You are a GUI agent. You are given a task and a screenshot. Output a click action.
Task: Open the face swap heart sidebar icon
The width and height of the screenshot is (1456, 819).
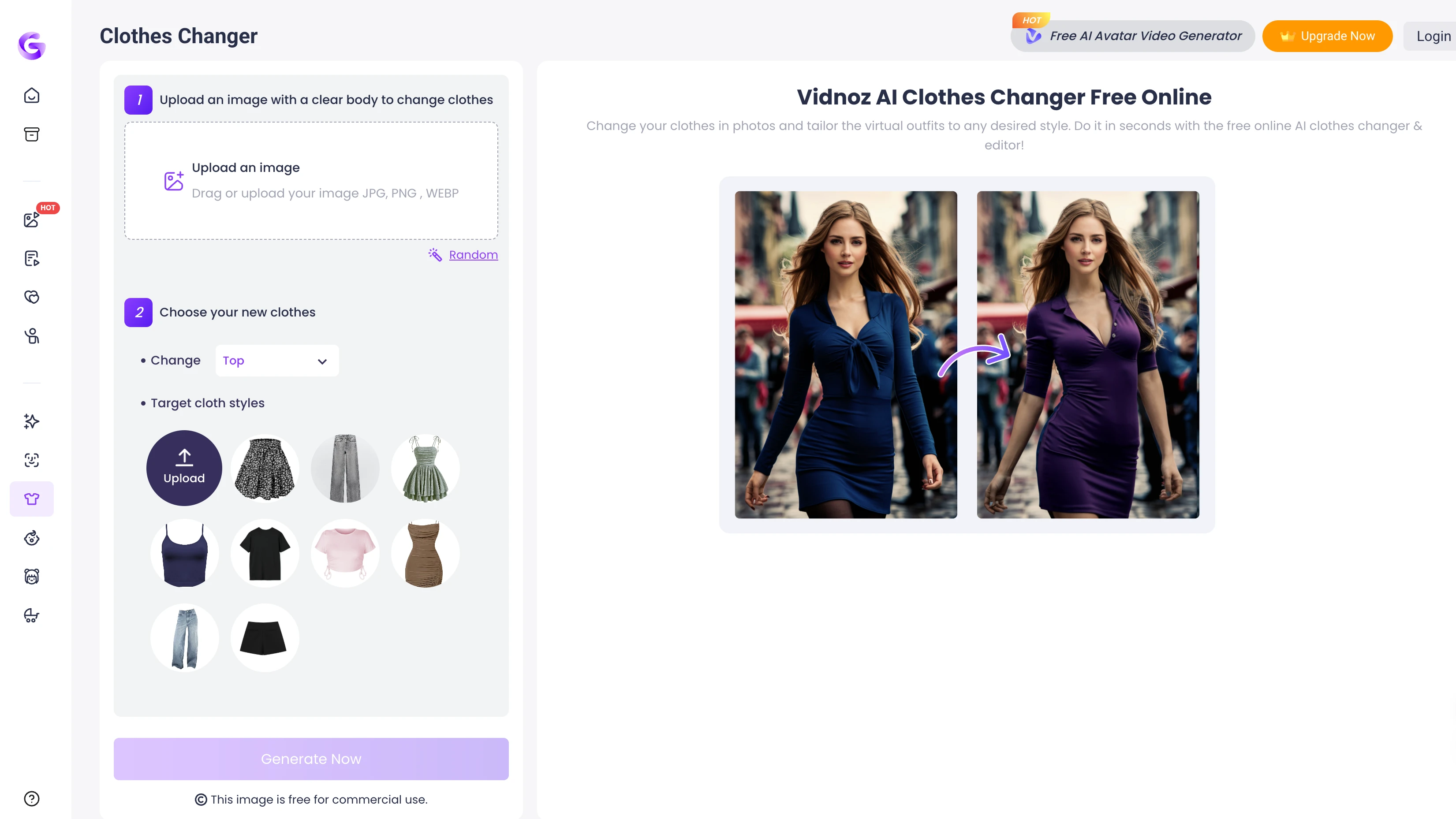[x=32, y=297]
